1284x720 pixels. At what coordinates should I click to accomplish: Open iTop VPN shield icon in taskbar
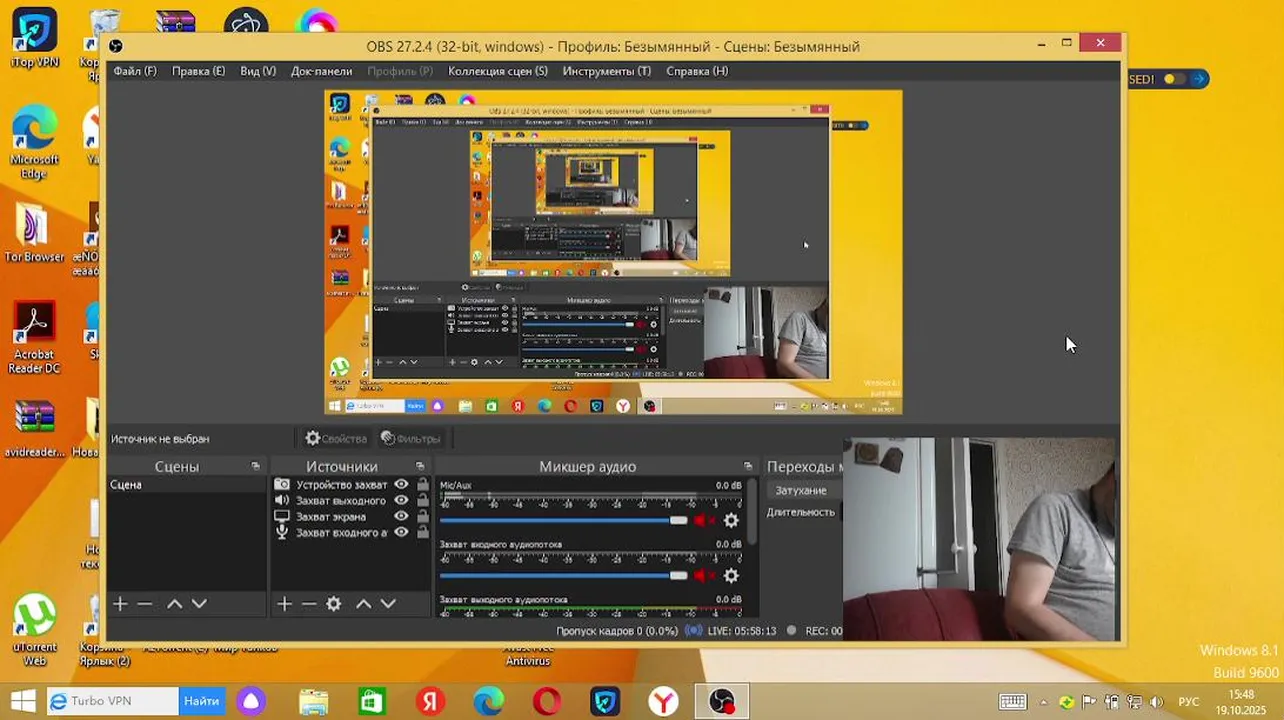pos(605,702)
